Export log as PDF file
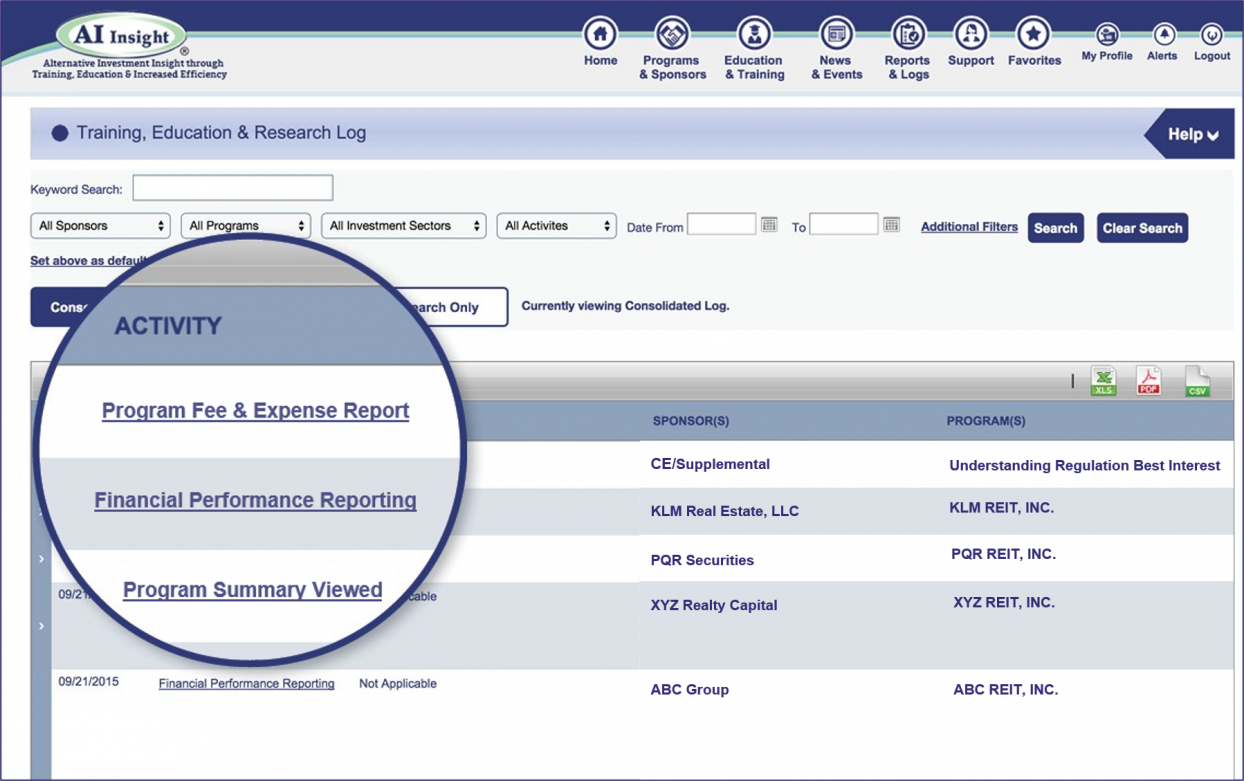The height and width of the screenshot is (781, 1244). point(1149,381)
